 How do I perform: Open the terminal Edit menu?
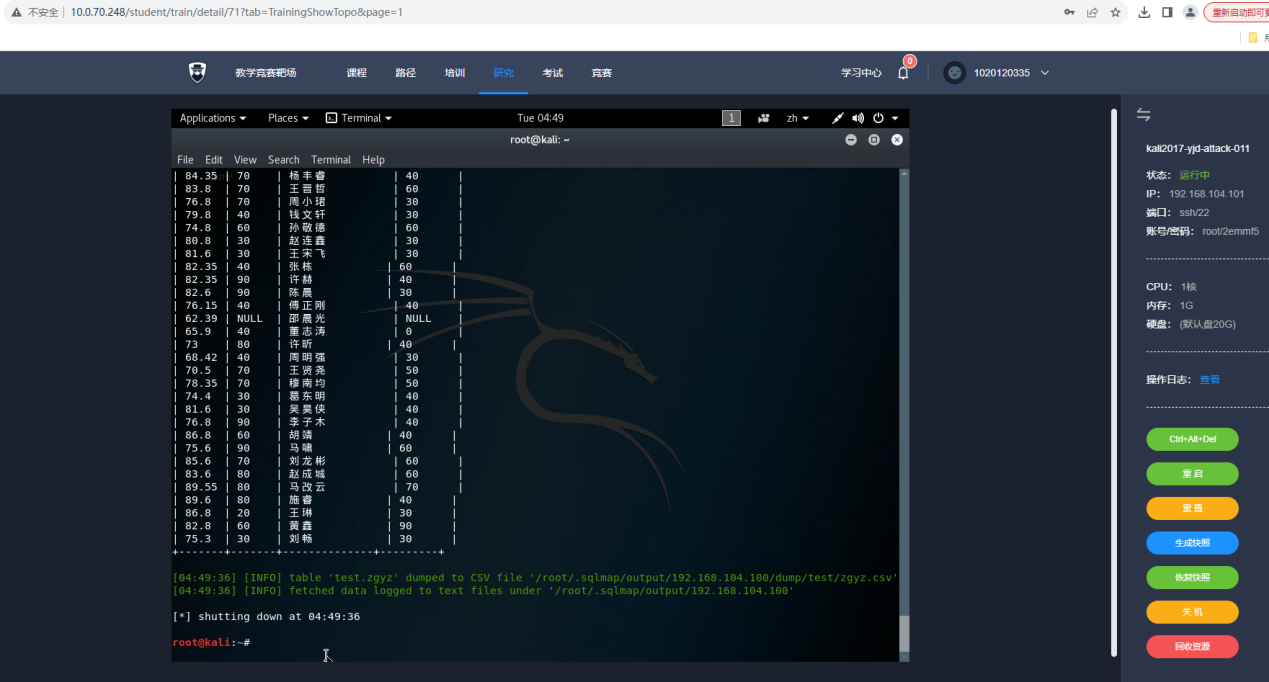click(214, 160)
